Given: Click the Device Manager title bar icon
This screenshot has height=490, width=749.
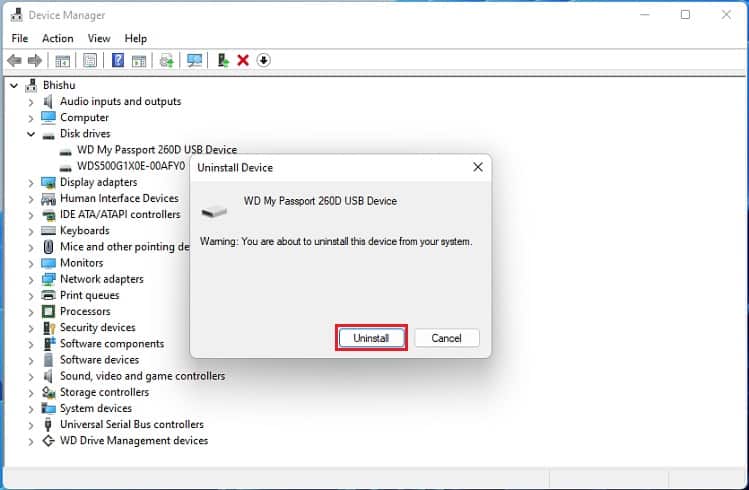Looking at the screenshot, I should click(x=17, y=15).
